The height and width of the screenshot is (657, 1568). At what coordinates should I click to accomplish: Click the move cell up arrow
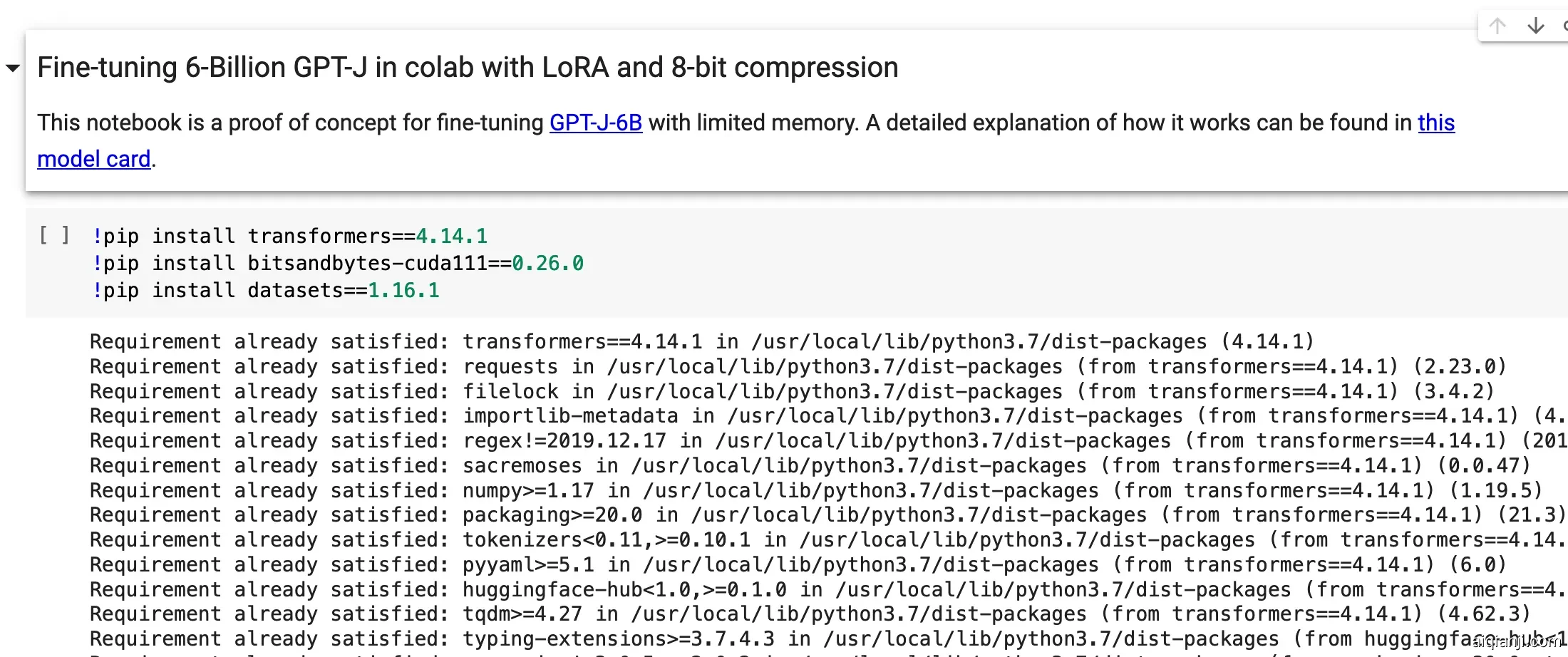pos(1497,26)
